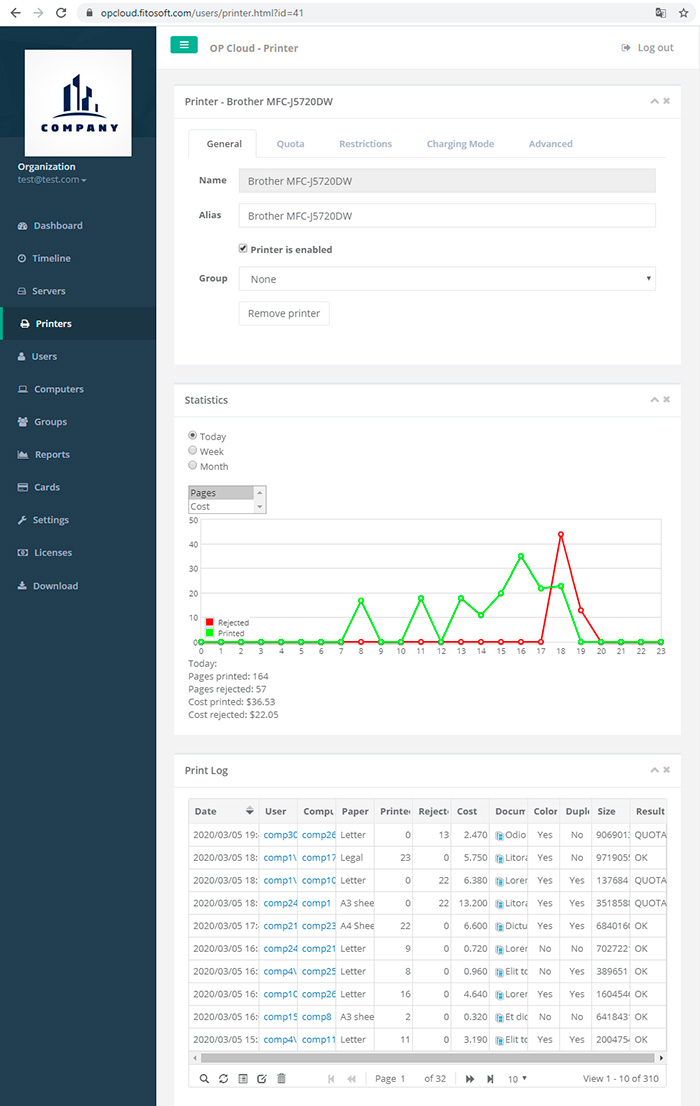Collapse the Statistics panel with its chevron
This screenshot has height=1106, width=700.
(654, 400)
